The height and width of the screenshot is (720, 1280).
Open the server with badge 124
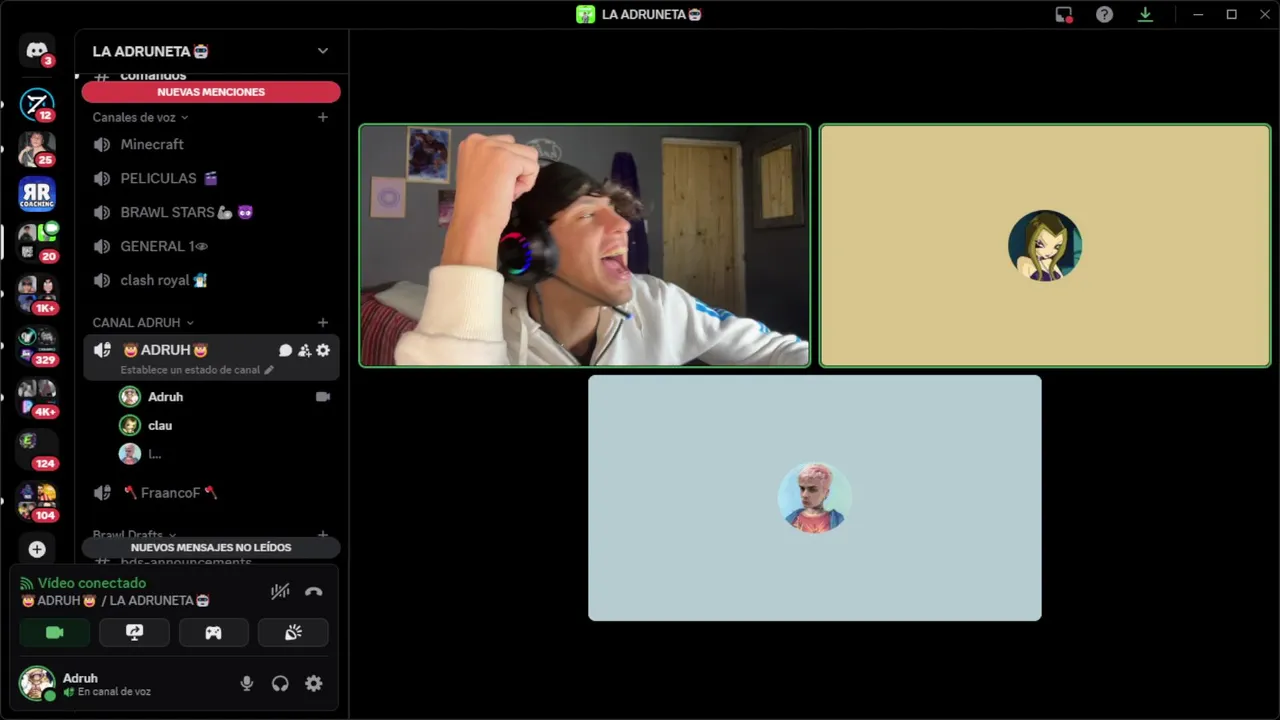click(37, 449)
